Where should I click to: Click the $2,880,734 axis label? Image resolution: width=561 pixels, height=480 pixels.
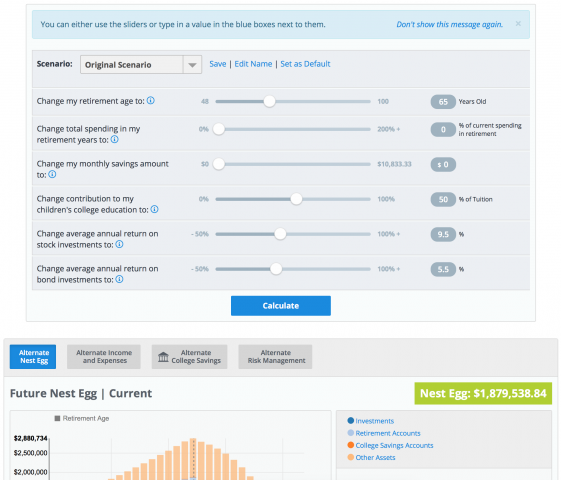30,438
